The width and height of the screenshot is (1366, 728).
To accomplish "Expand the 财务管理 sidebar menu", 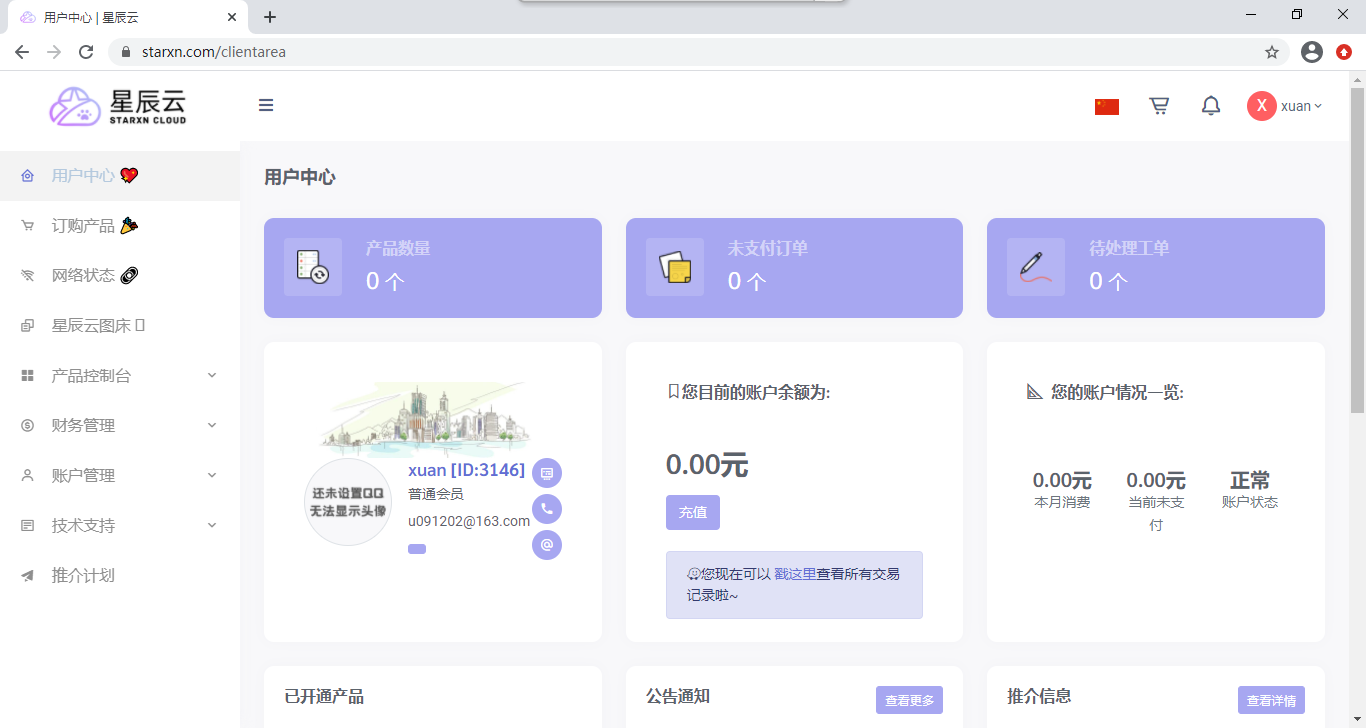I will coord(120,426).
